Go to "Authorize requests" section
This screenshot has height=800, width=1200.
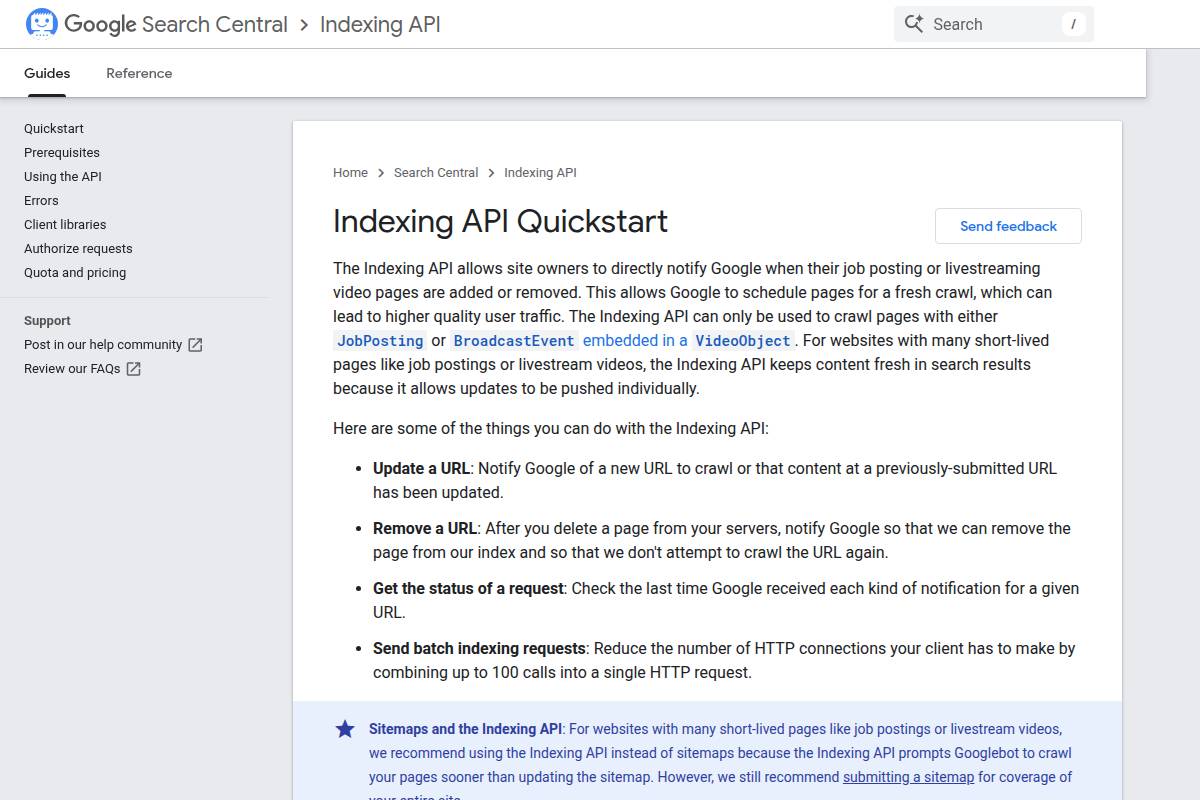tap(78, 248)
